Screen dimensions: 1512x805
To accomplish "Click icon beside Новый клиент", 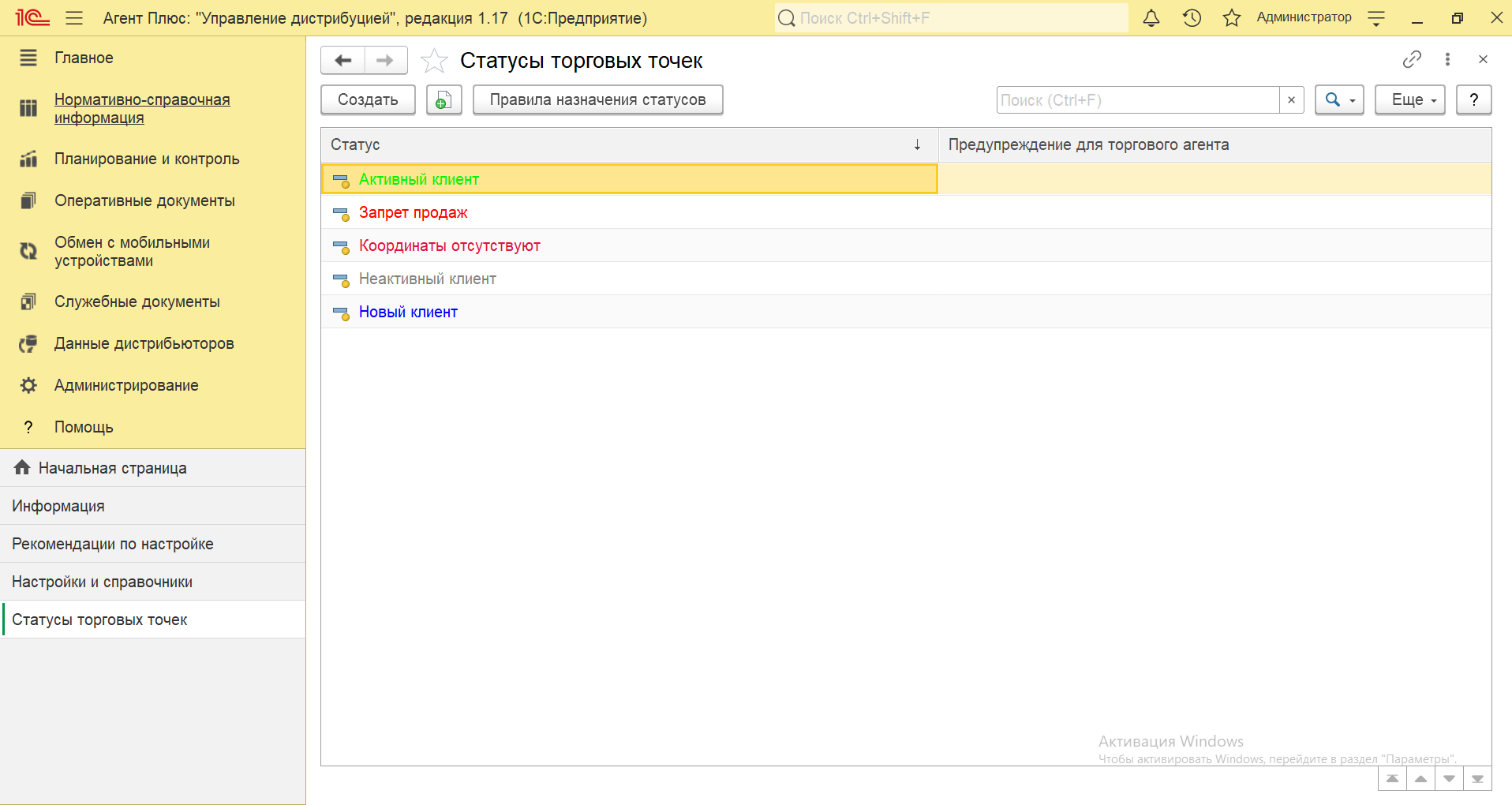I will coord(341,313).
